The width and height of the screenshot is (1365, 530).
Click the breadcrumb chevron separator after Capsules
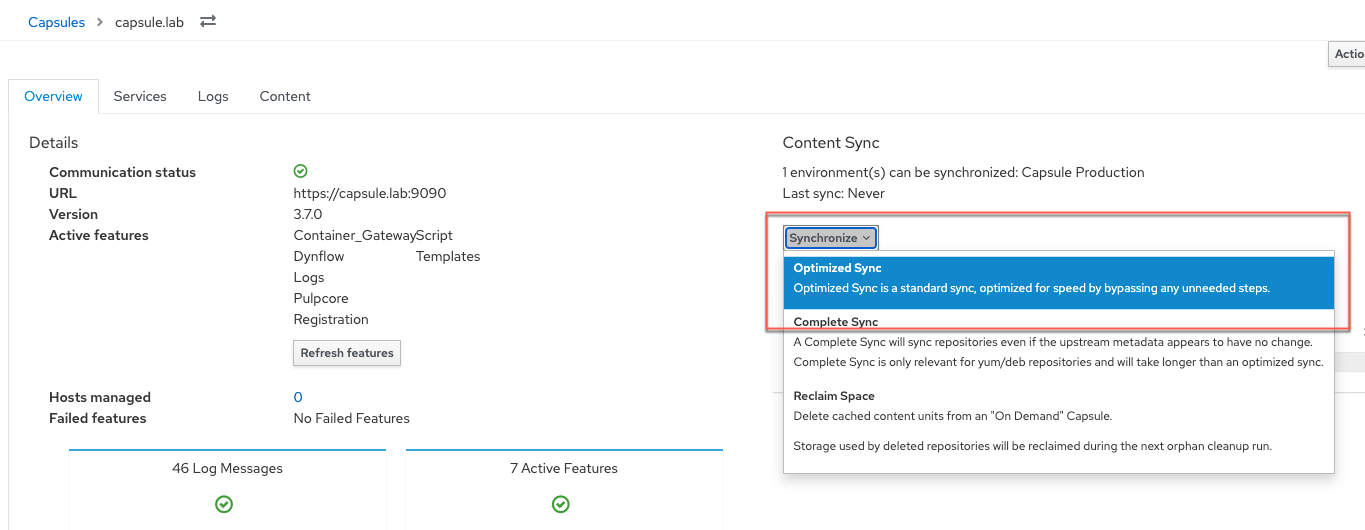click(100, 22)
